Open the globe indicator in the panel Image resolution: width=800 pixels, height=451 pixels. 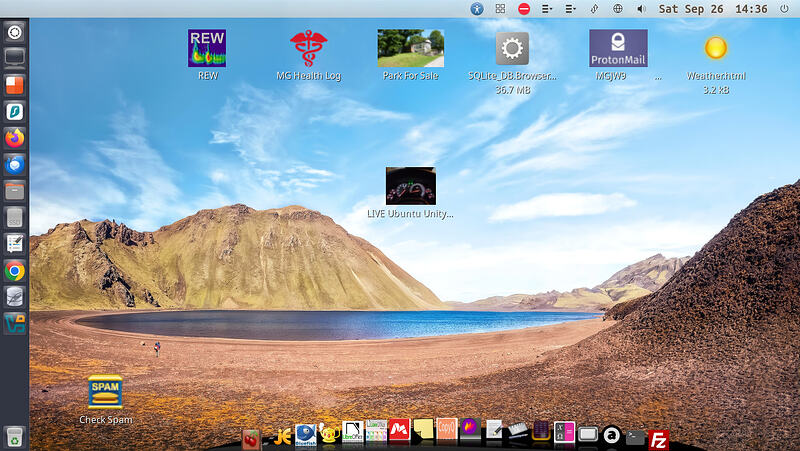pos(617,9)
